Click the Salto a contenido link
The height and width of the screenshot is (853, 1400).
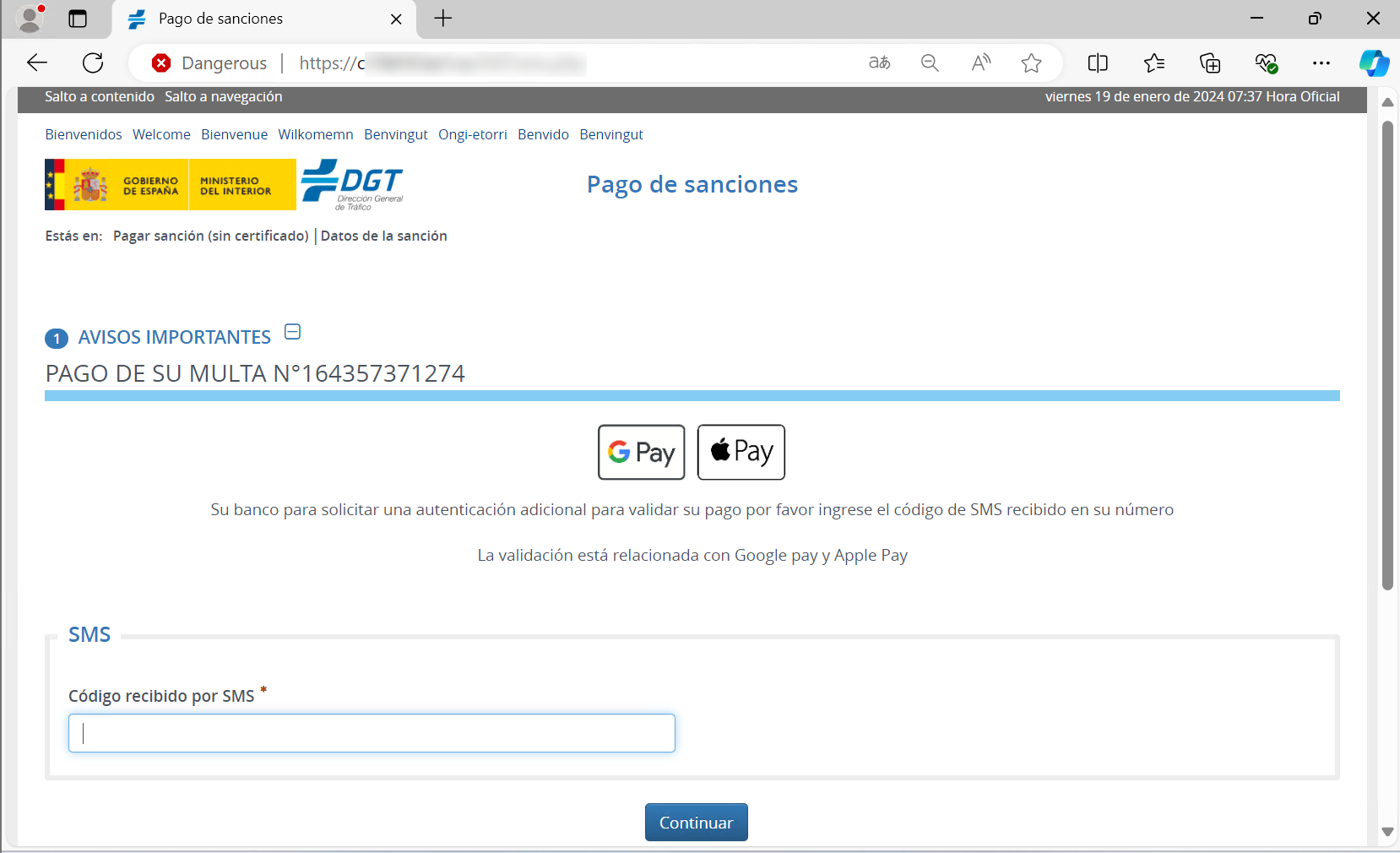coord(100,96)
